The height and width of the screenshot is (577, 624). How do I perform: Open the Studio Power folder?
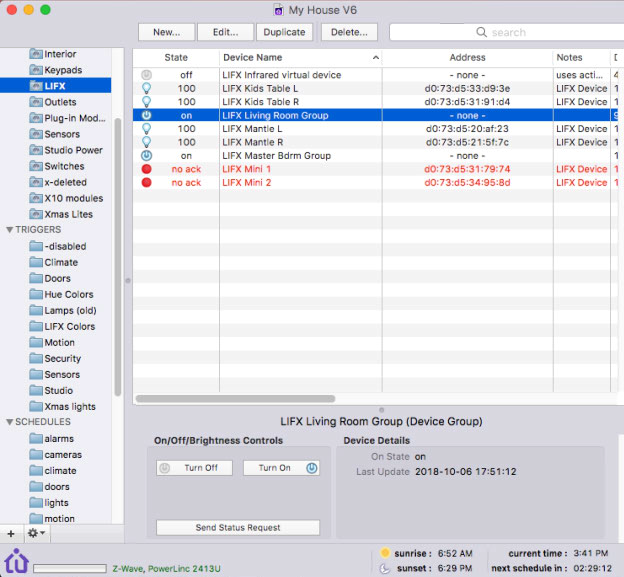(x=66, y=150)
